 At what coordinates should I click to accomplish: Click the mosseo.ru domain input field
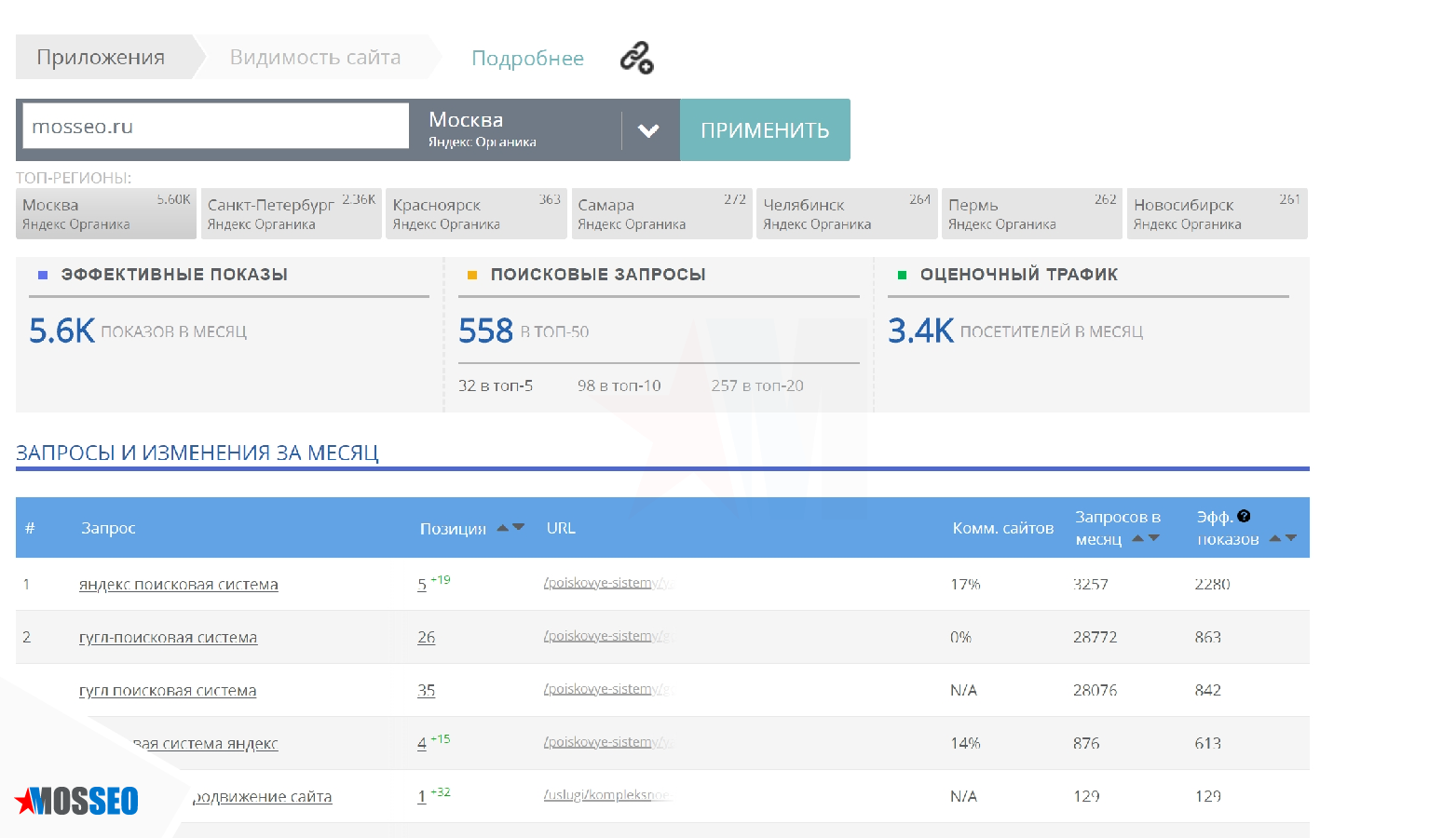(215, 127)
